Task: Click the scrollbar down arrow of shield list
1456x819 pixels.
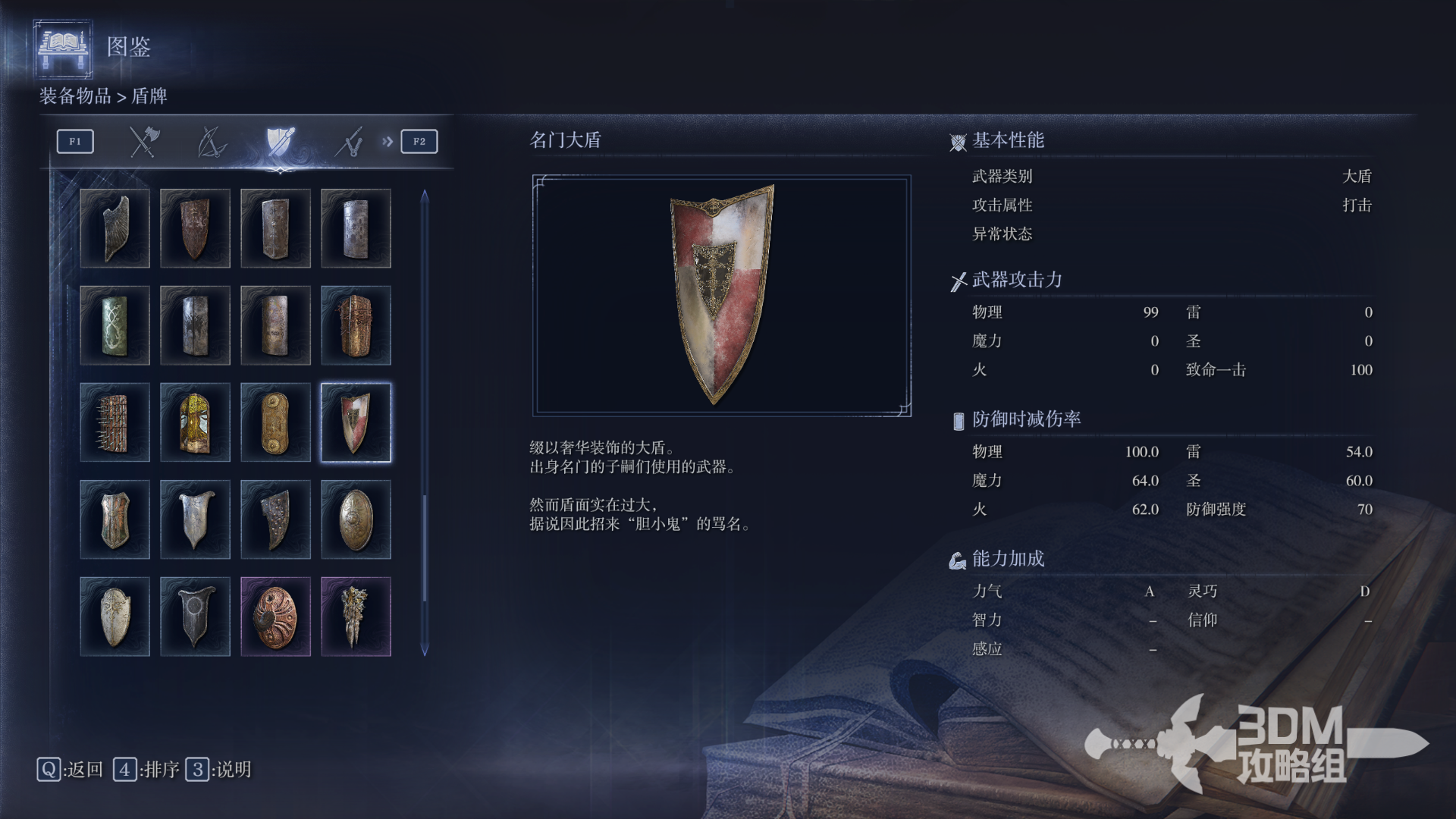Action: [425, 650]
